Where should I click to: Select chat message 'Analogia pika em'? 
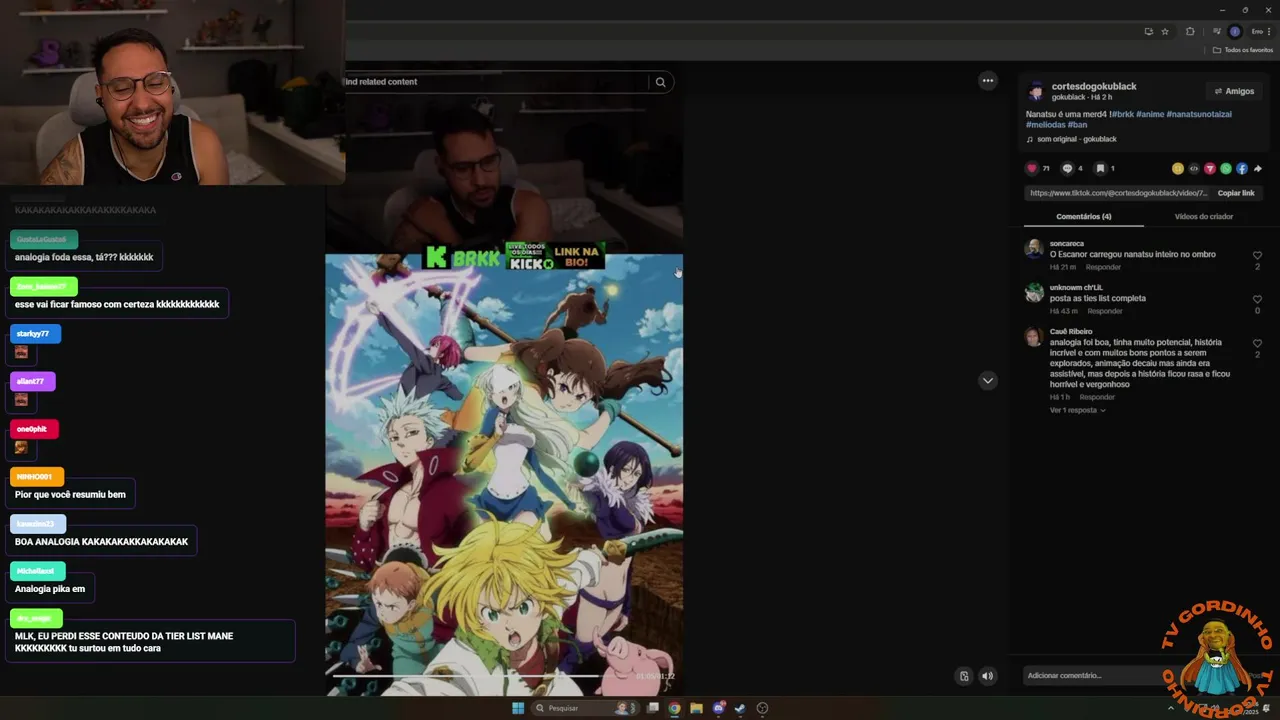(50, 589)
